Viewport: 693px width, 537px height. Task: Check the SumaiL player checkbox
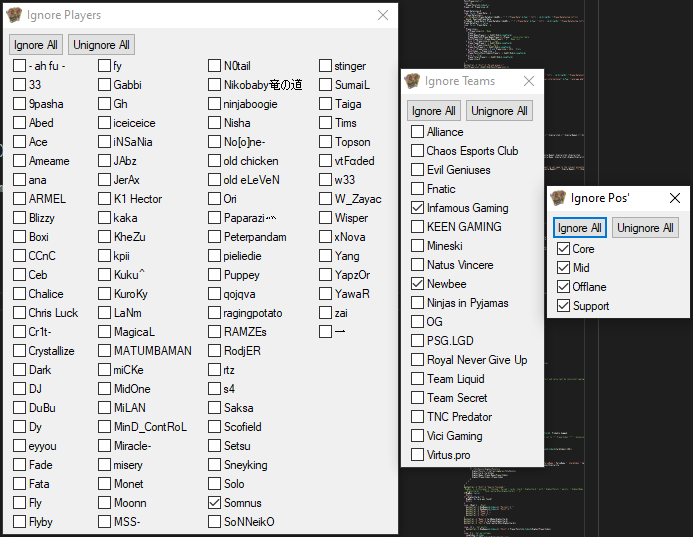(x=325, y=84)
